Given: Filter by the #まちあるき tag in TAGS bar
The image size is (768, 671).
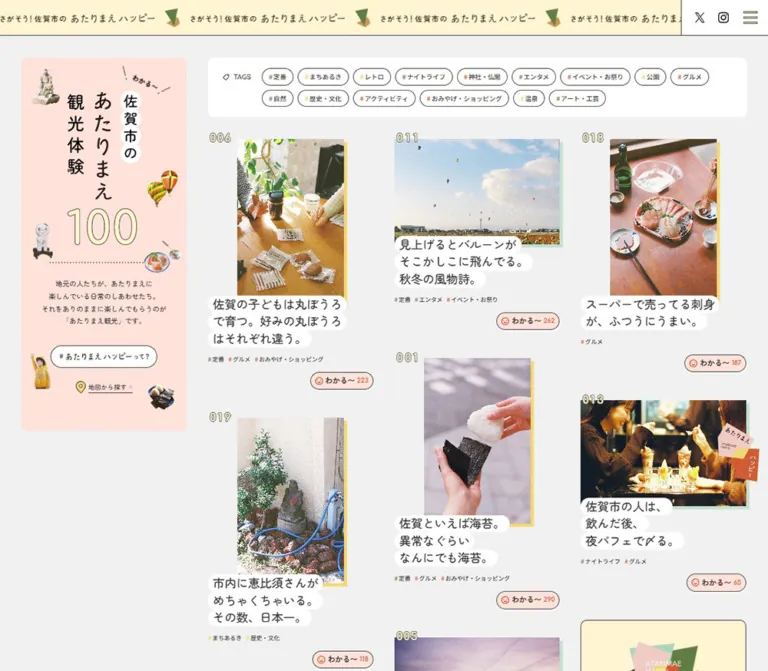Looking at the screenshot, I should 323,77.
